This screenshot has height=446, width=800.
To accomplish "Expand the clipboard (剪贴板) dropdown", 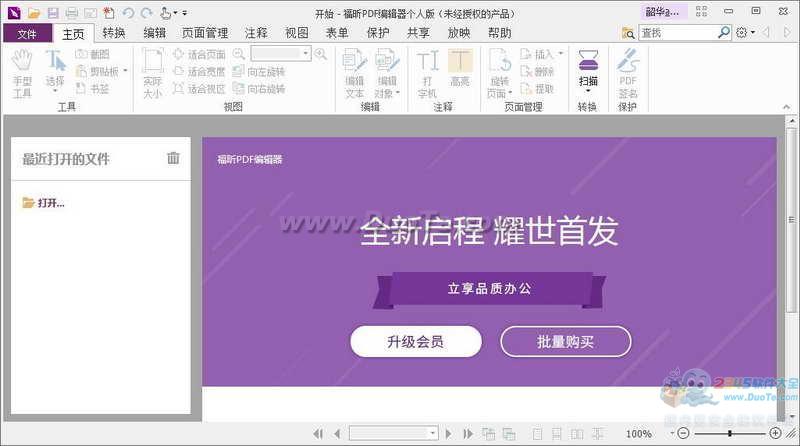I will click(126, 71).
